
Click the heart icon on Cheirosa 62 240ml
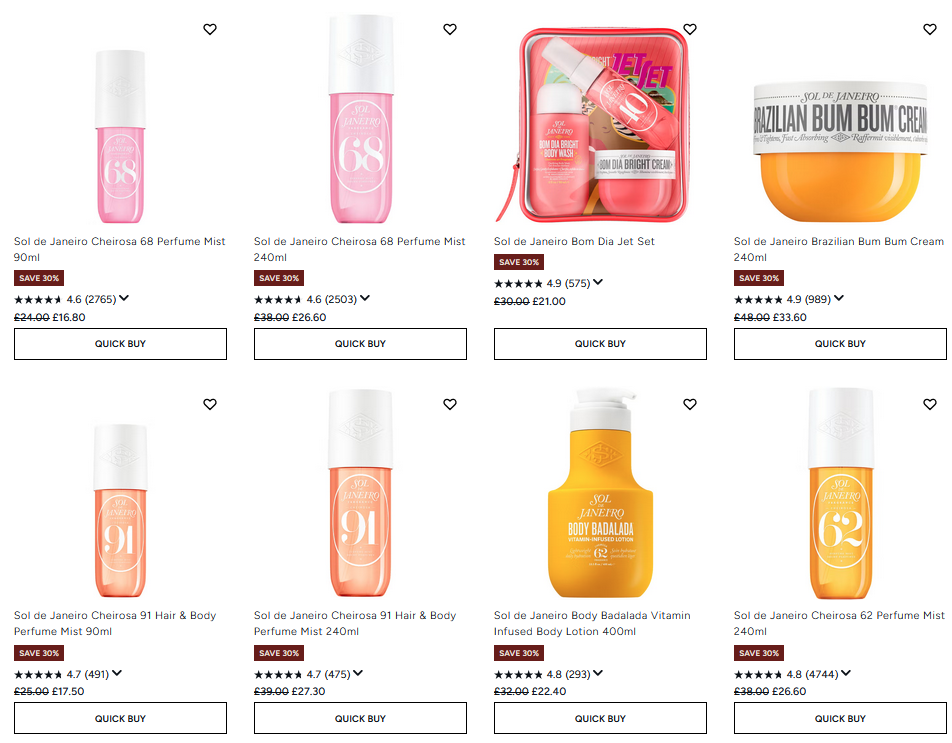(x=929, y=404)
